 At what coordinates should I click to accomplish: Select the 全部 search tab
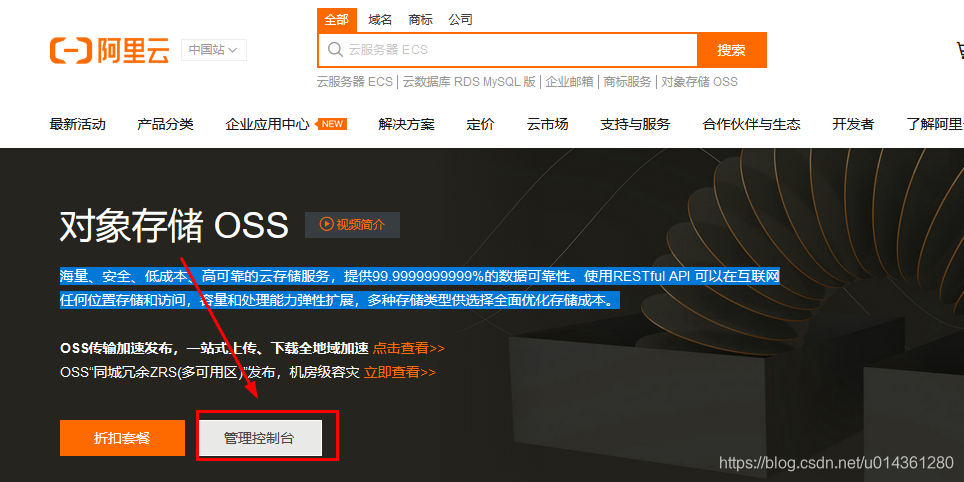(x=337, y=20)
